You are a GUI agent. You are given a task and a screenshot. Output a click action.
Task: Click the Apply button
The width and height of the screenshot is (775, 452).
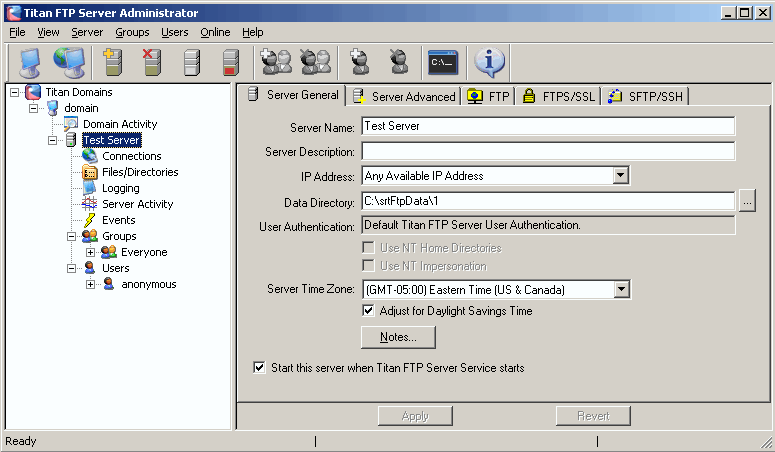415,416
